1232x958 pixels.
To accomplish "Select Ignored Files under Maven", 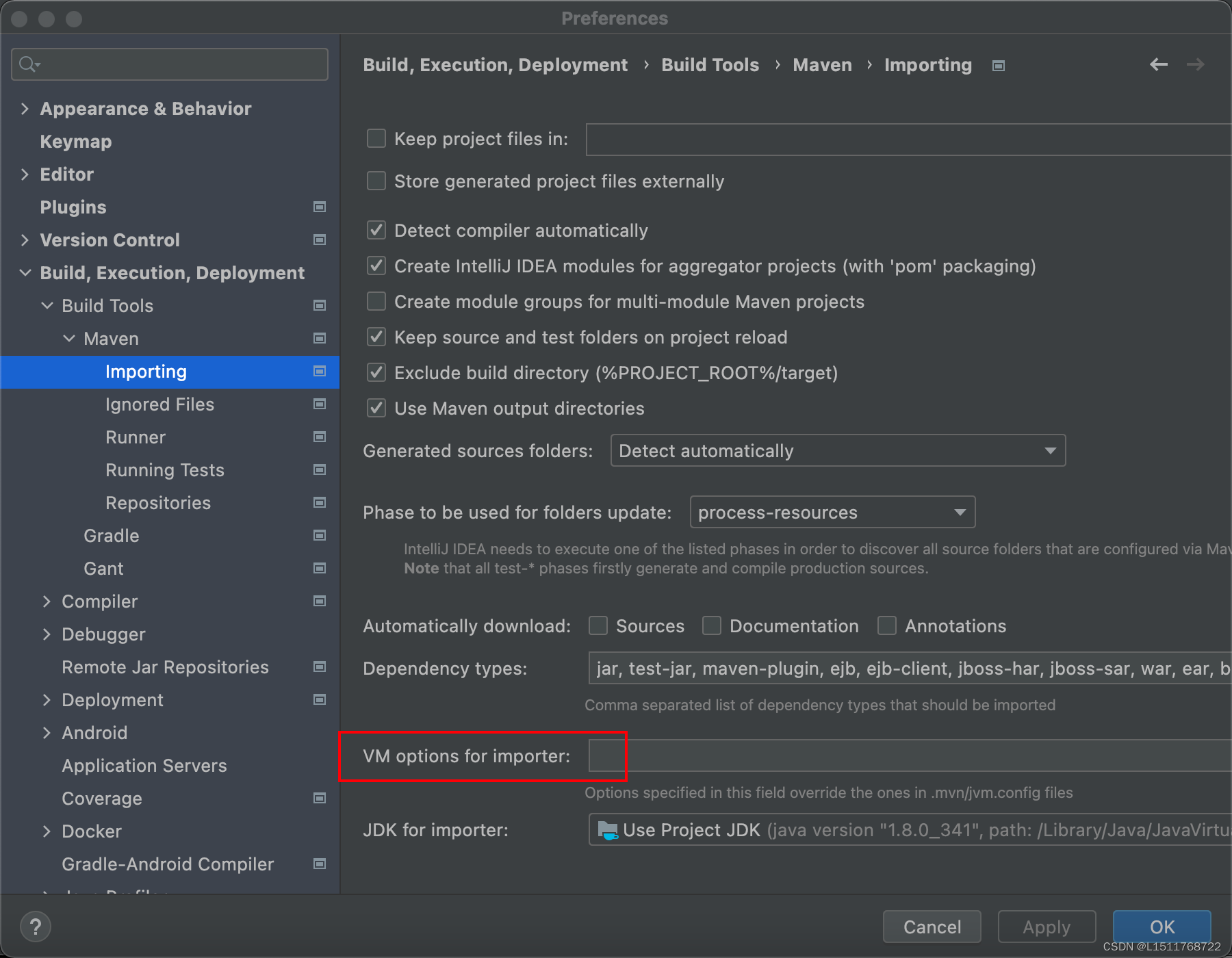I will tap(159, 404).
